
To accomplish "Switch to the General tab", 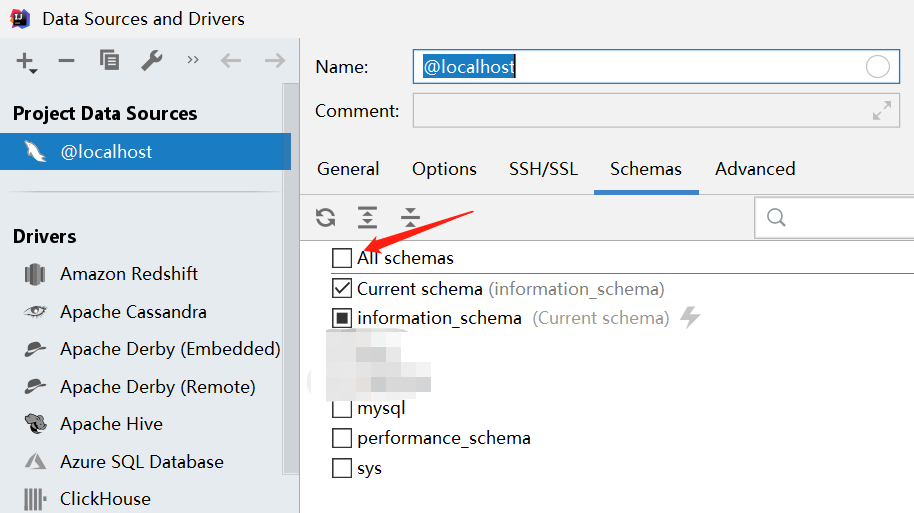I will [348, 169].
